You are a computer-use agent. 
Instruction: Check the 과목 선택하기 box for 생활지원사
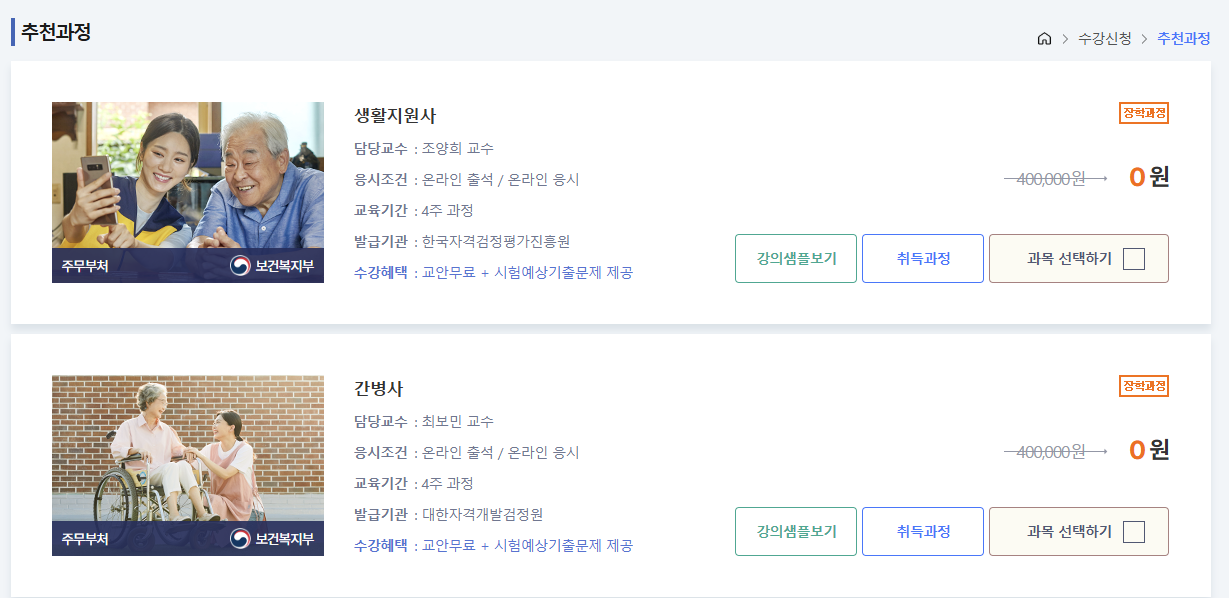1133,259
